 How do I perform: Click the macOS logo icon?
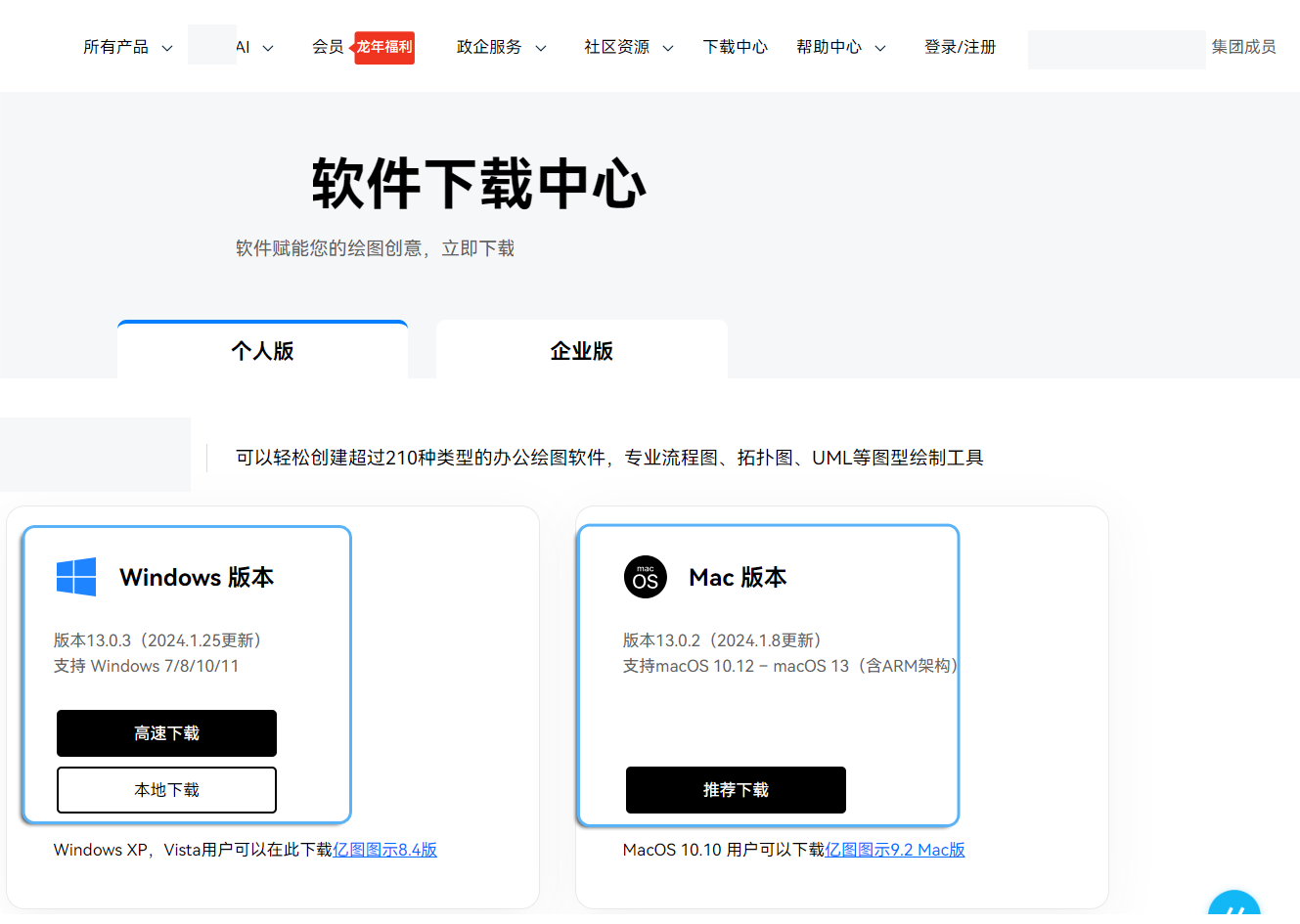coord(646,577)
